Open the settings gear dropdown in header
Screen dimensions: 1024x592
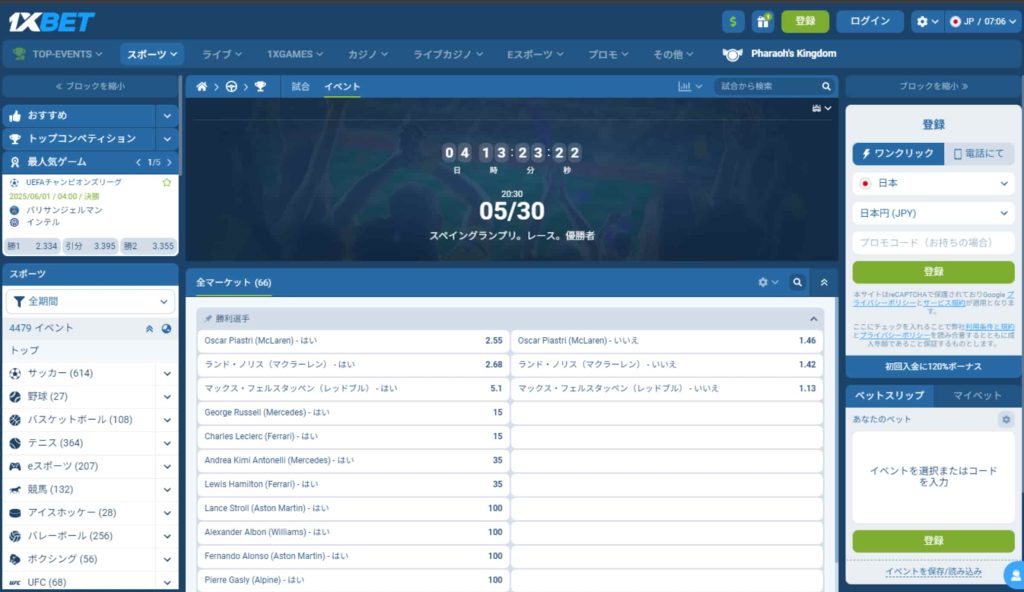point(927,22)
